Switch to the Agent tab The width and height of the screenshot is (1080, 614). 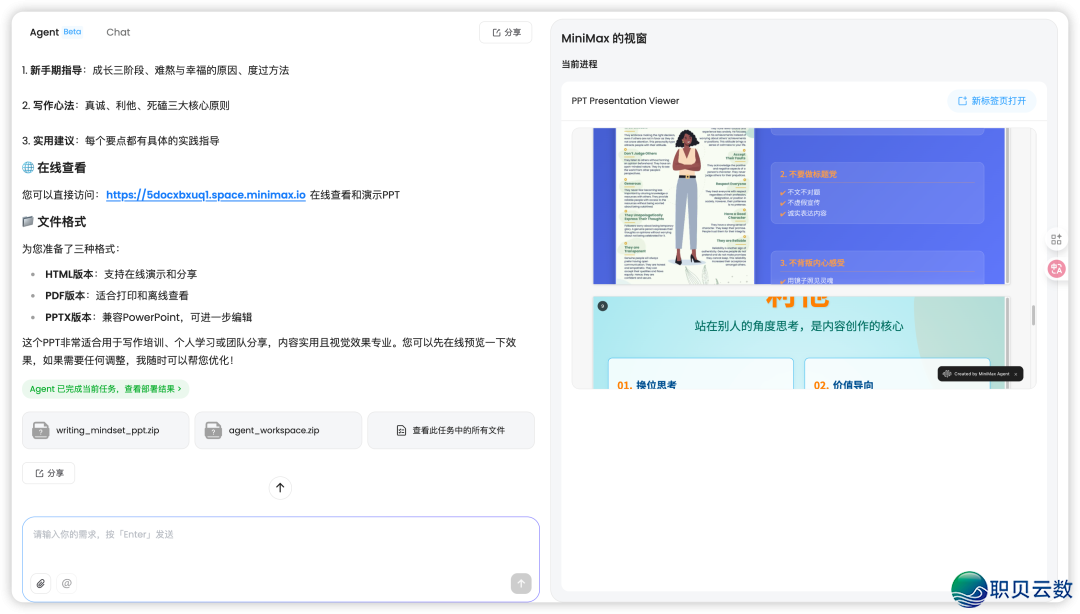coord(44,32)
